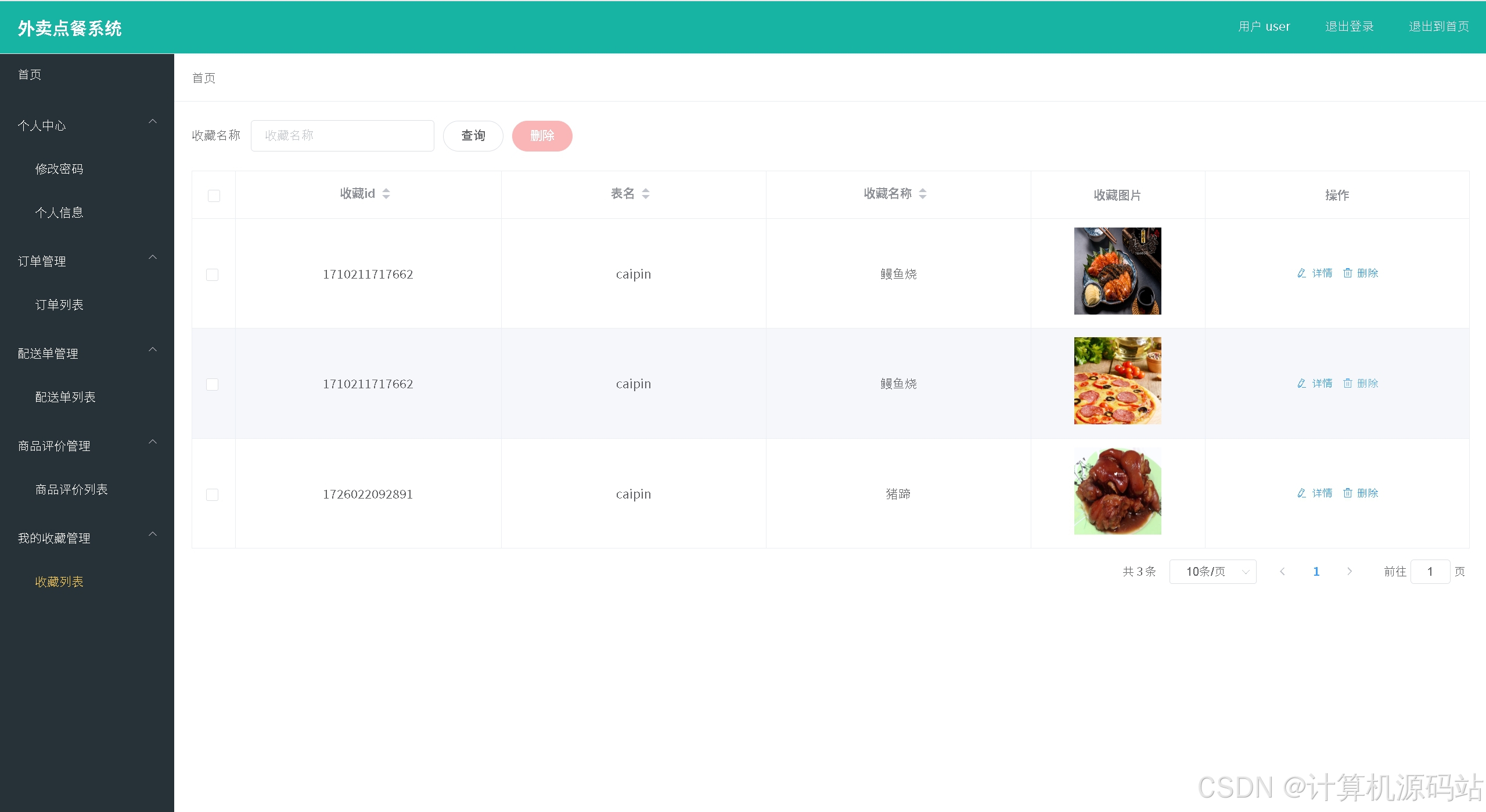The width and height of the screenshot is (1486, 812).
Task: Tick the checkbox for row 1726022092891
Action: 213,495
